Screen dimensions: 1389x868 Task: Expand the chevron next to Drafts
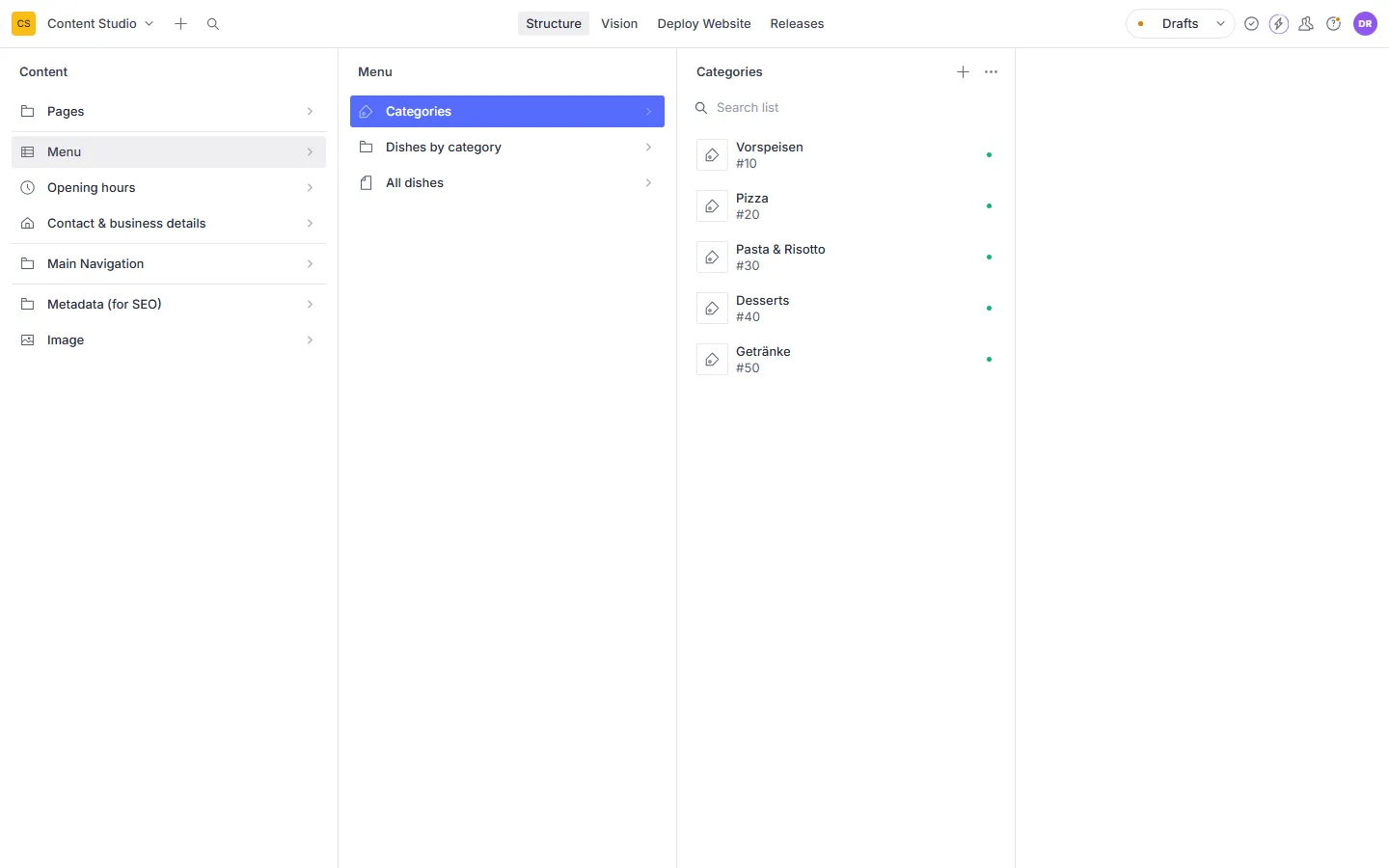click(1220, 23)
